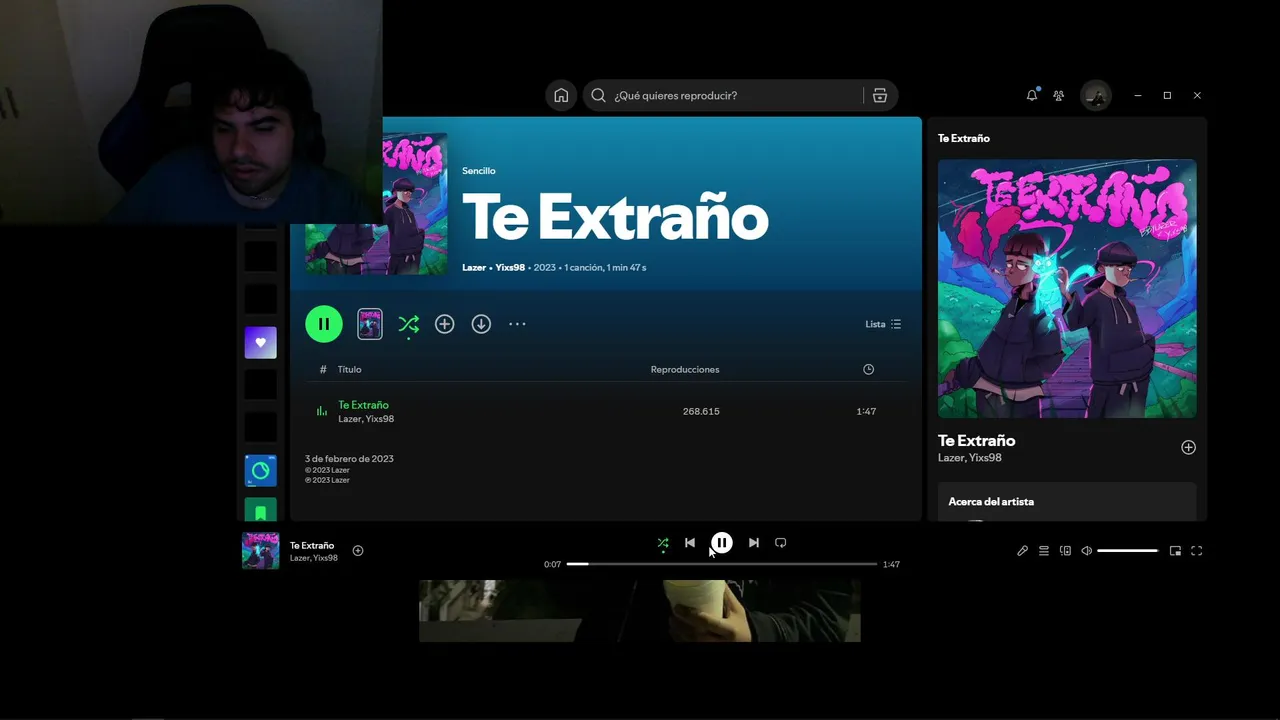Open 'Acerca del artista' card
The image size is (1280, 720).
[1067, 502]
